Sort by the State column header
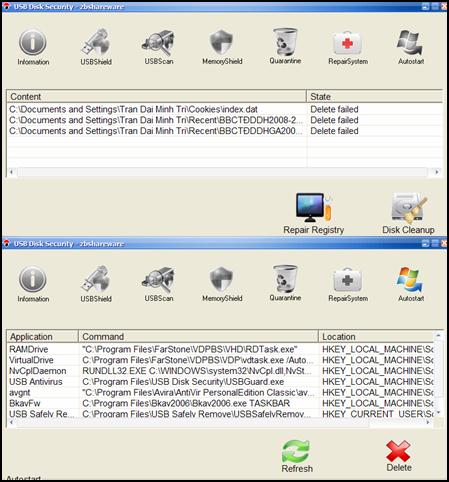Viewport: 449px width, 482px height. pos(374,96)
